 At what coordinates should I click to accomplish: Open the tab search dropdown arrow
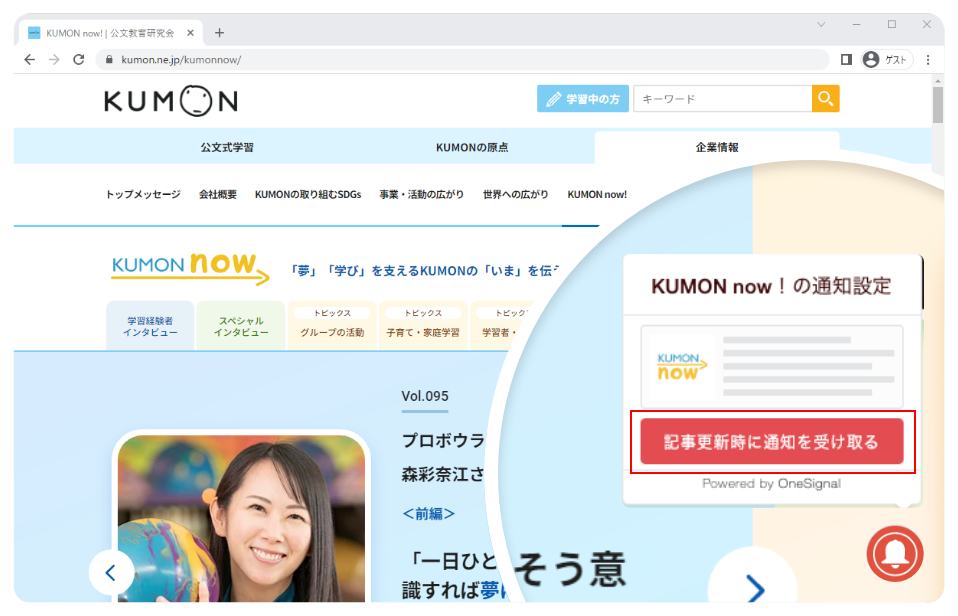[x=821, y=24]
